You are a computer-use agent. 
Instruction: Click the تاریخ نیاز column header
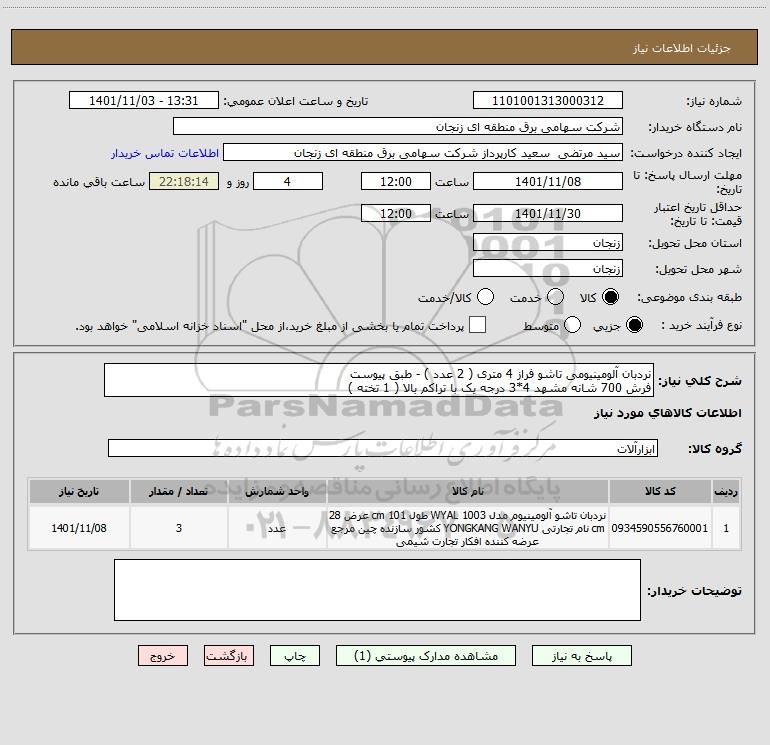point(79,491)
